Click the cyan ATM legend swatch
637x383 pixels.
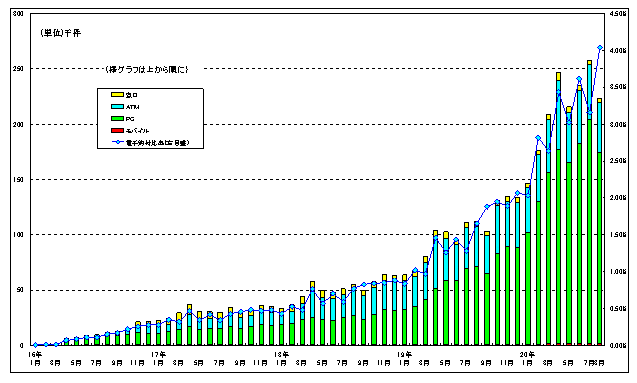117,106
